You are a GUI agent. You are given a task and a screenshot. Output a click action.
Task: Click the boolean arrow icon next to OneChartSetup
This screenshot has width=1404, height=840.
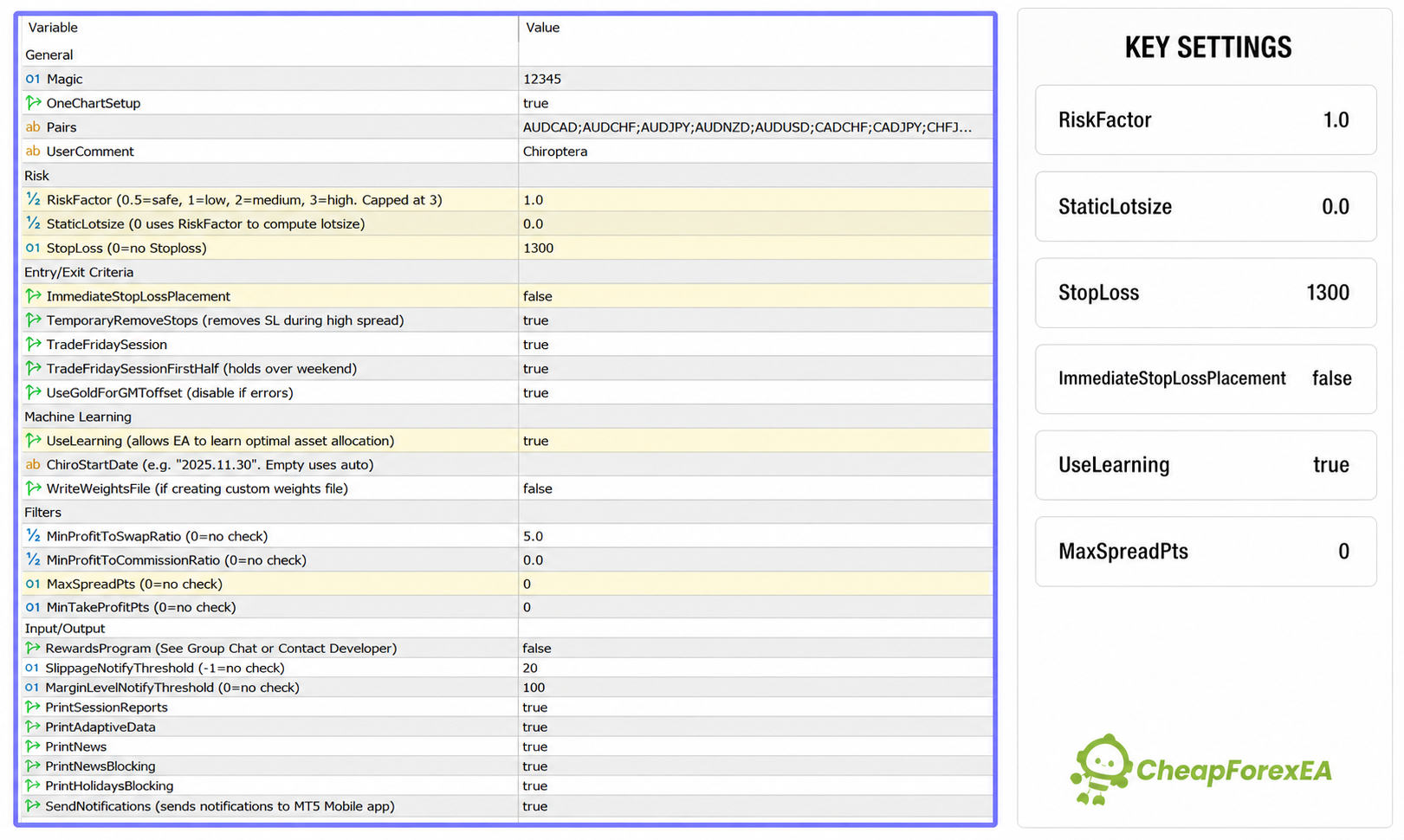click(33, 103)
